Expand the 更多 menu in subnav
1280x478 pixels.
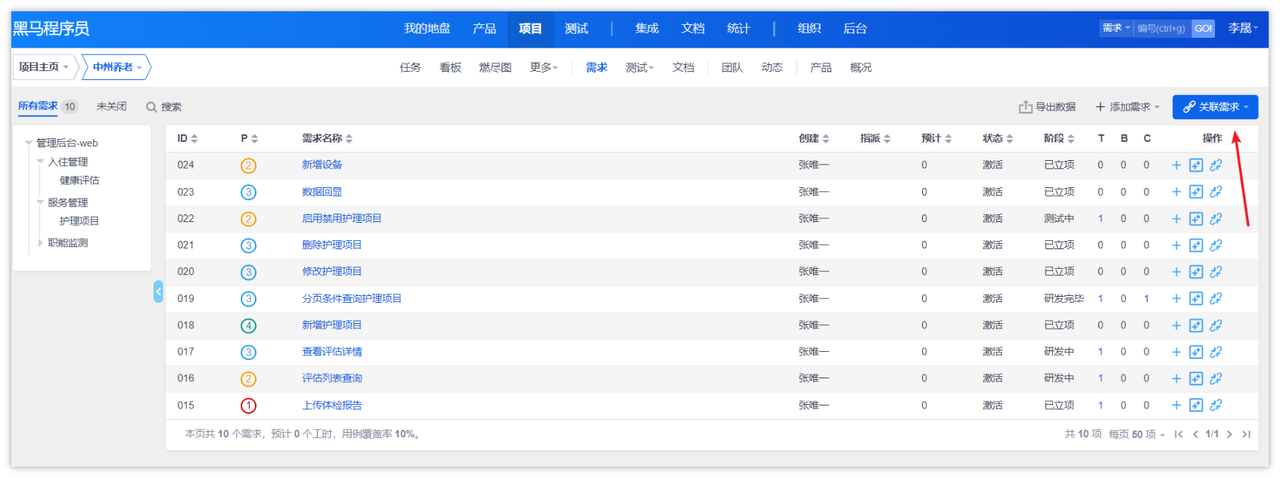544,68
